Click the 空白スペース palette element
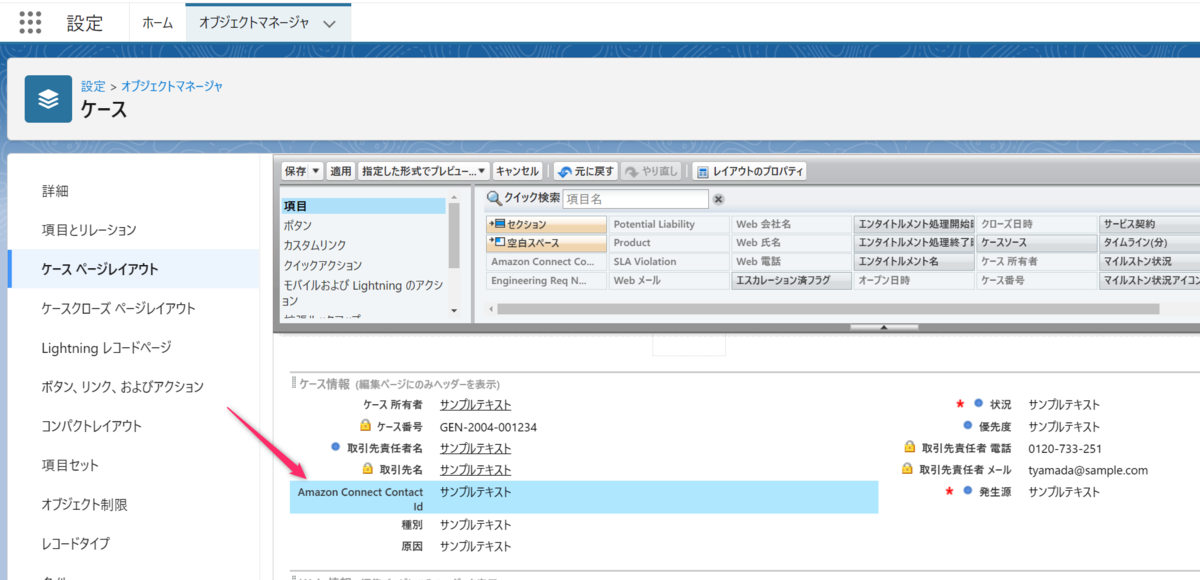Screen dimensions: 1200x580 click(x=546, y=243)
